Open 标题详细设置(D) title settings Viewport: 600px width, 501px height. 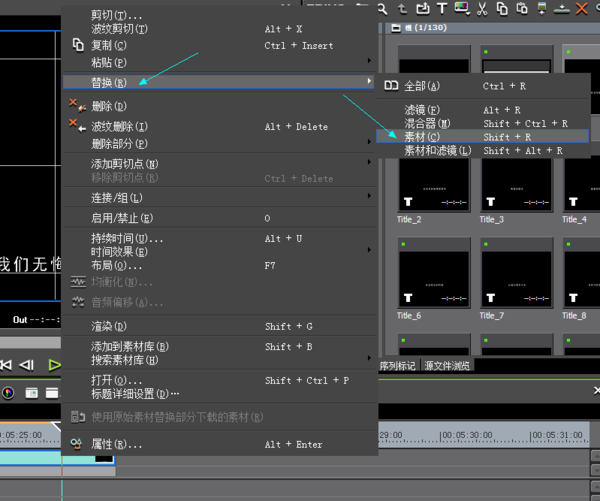click(219, 394)
